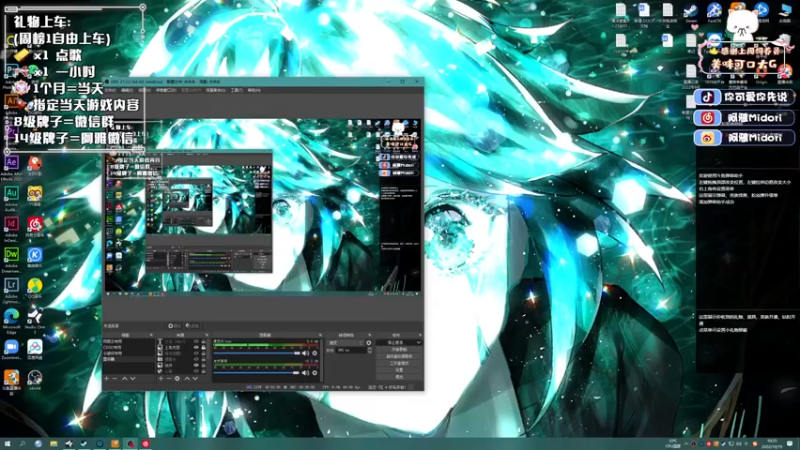Image resolution: width=800 pixels, height=450 pixels.
Task: Toggle visibility eye of third source row
Action: coord(196,354)
